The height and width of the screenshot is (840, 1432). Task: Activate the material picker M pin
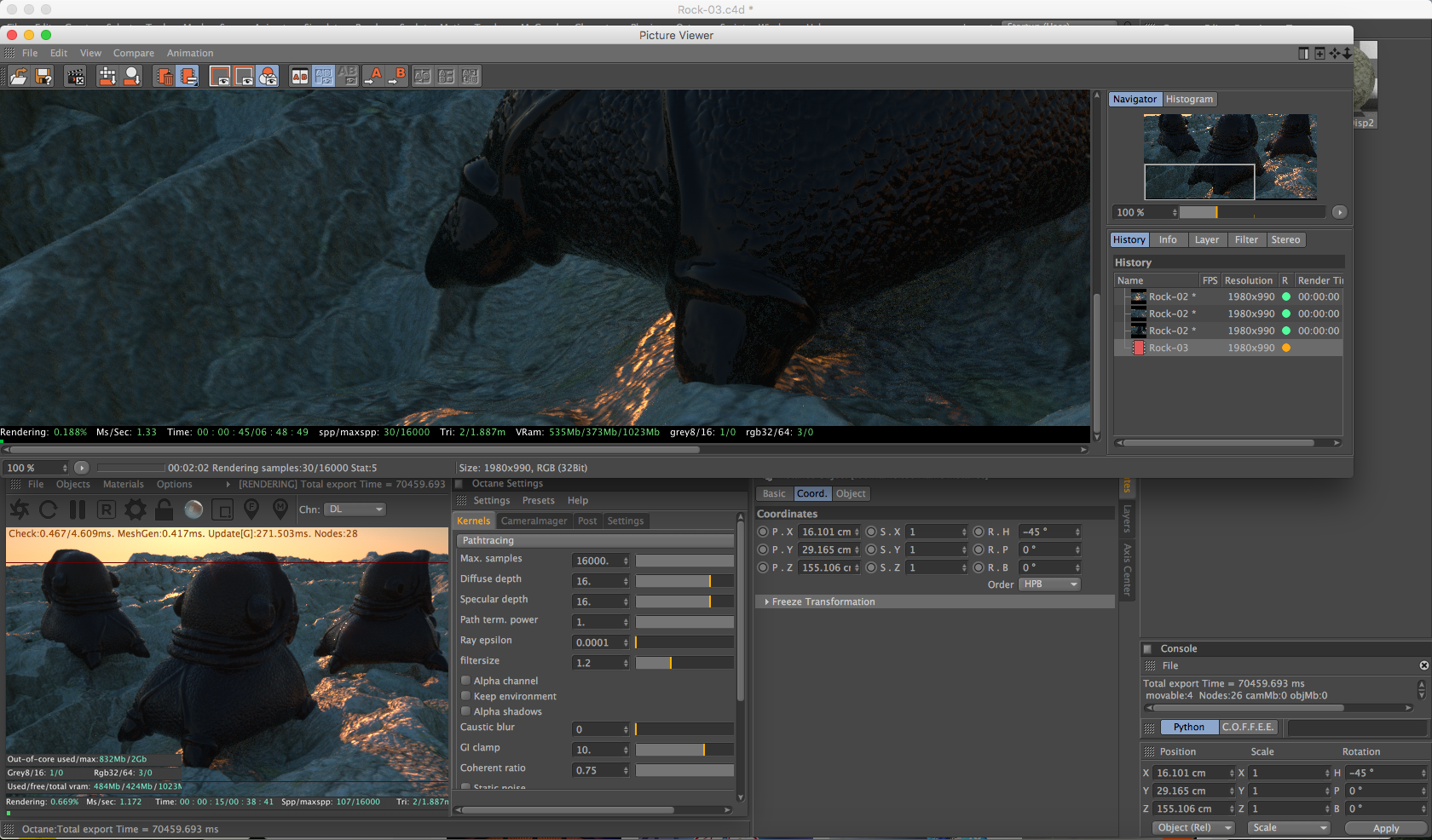(x=280, y=509)
